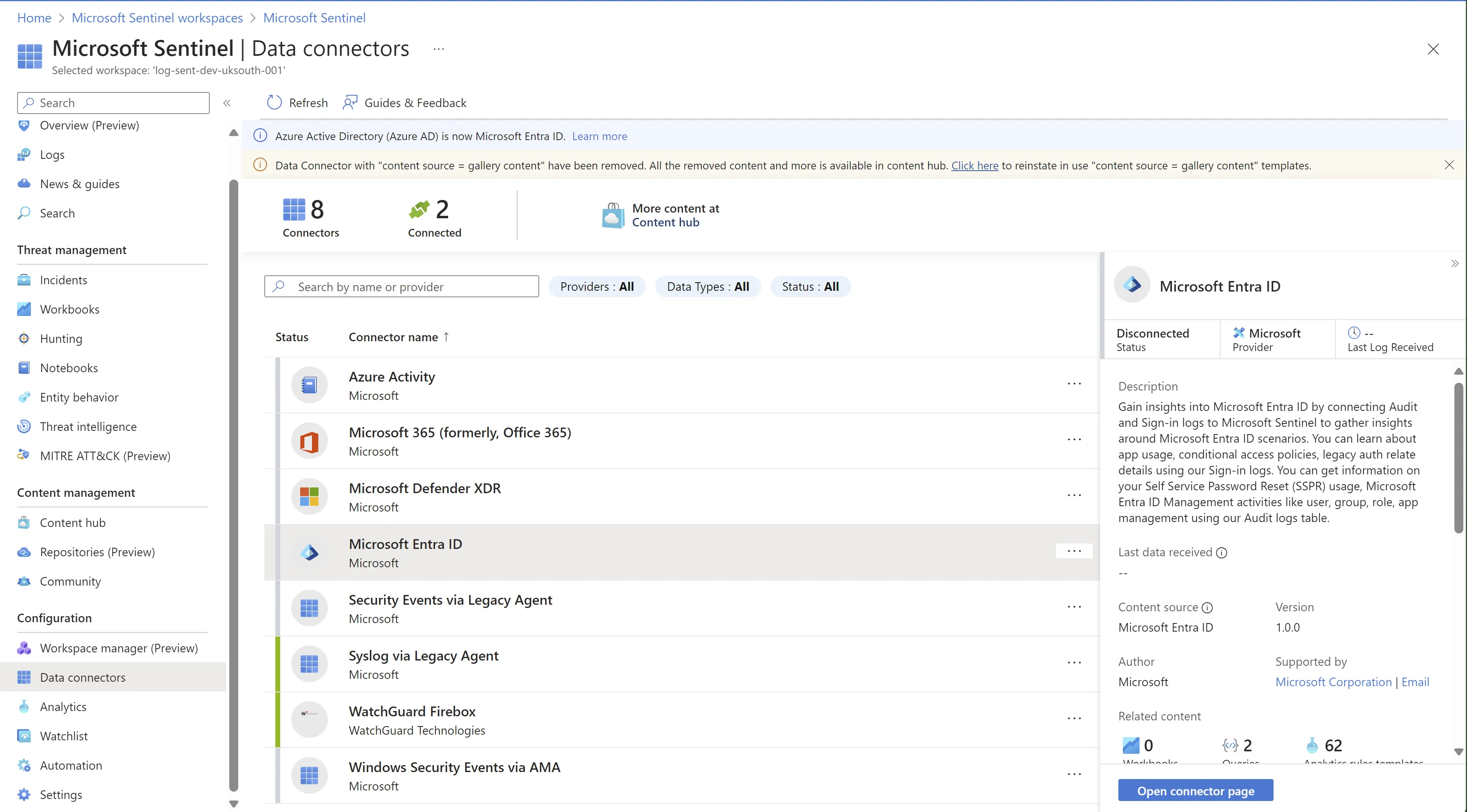Click the Open connector page button
Image resolution: width=1467 pixels, height=812 pixels.
pos(1195,790)
